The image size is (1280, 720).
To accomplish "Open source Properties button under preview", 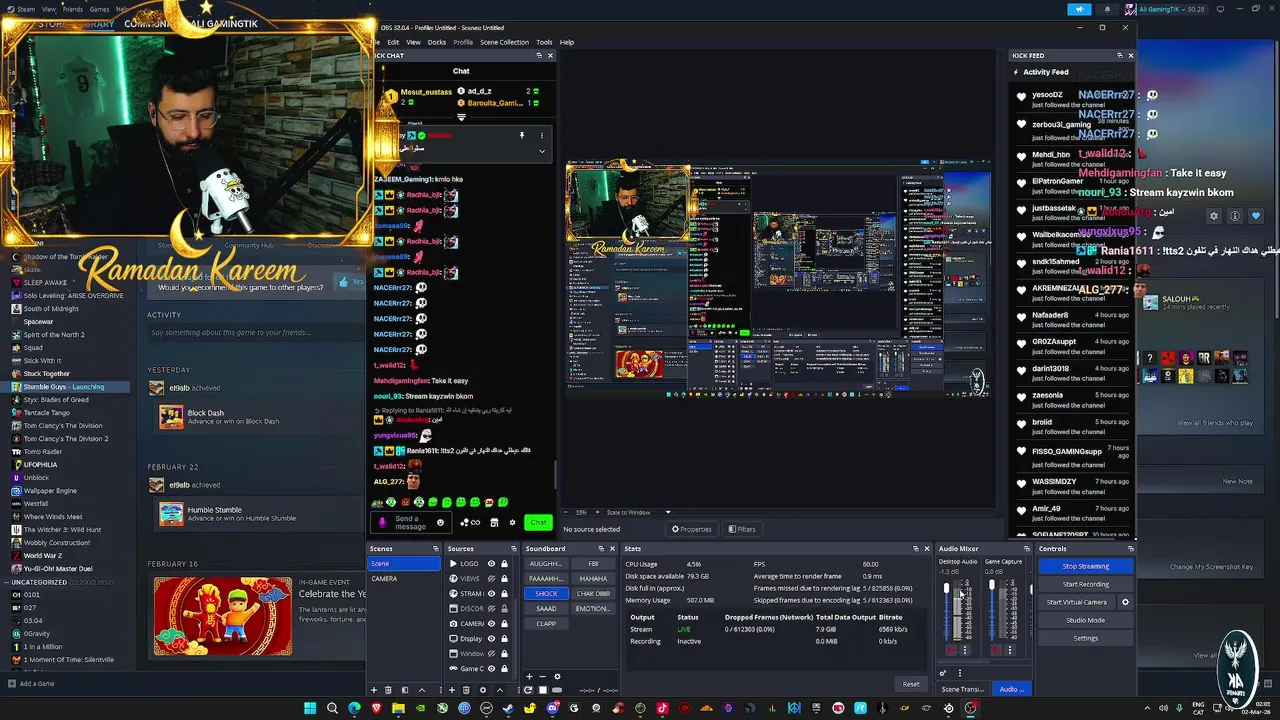I will click(x=692, y=529).
